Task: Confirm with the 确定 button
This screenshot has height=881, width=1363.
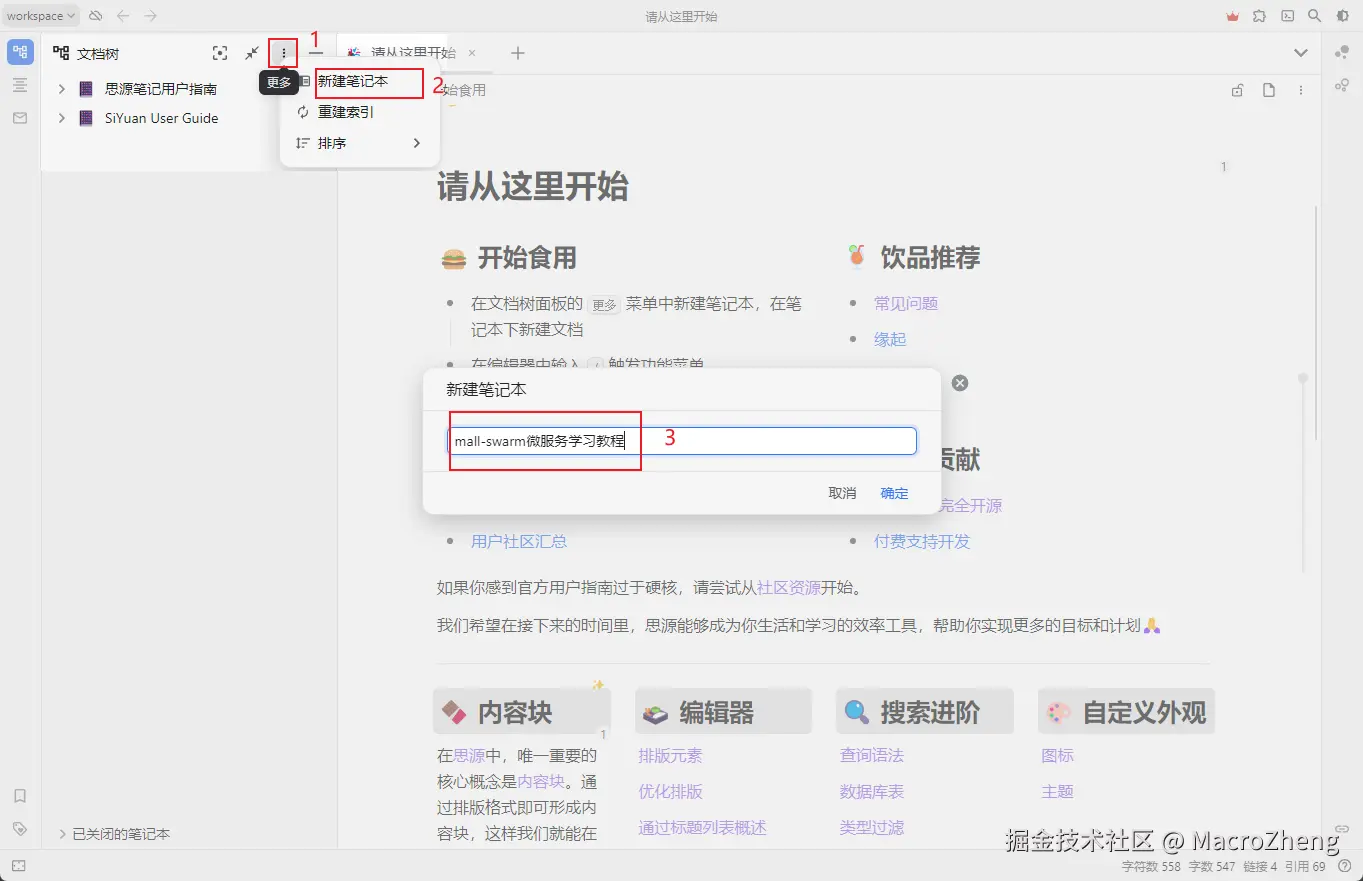Action: click(x=894, y=493)
